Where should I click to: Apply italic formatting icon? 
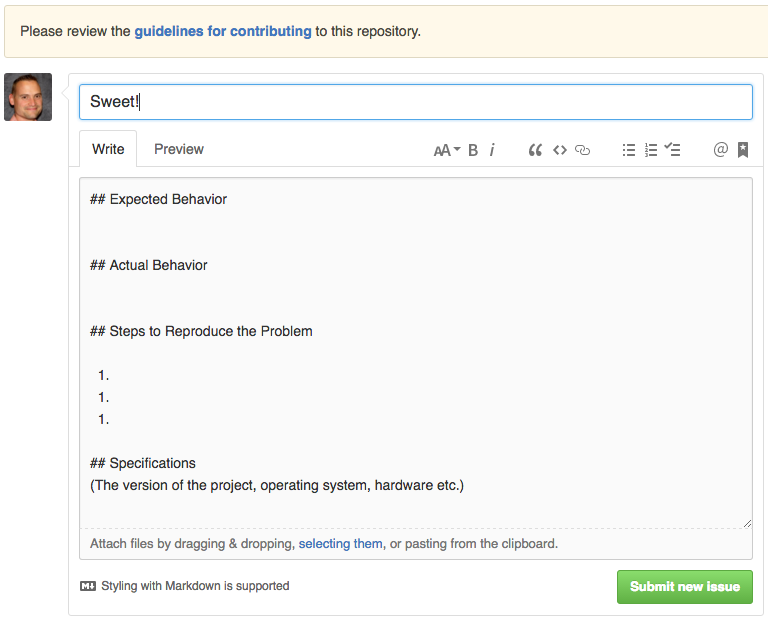point(492,150)
